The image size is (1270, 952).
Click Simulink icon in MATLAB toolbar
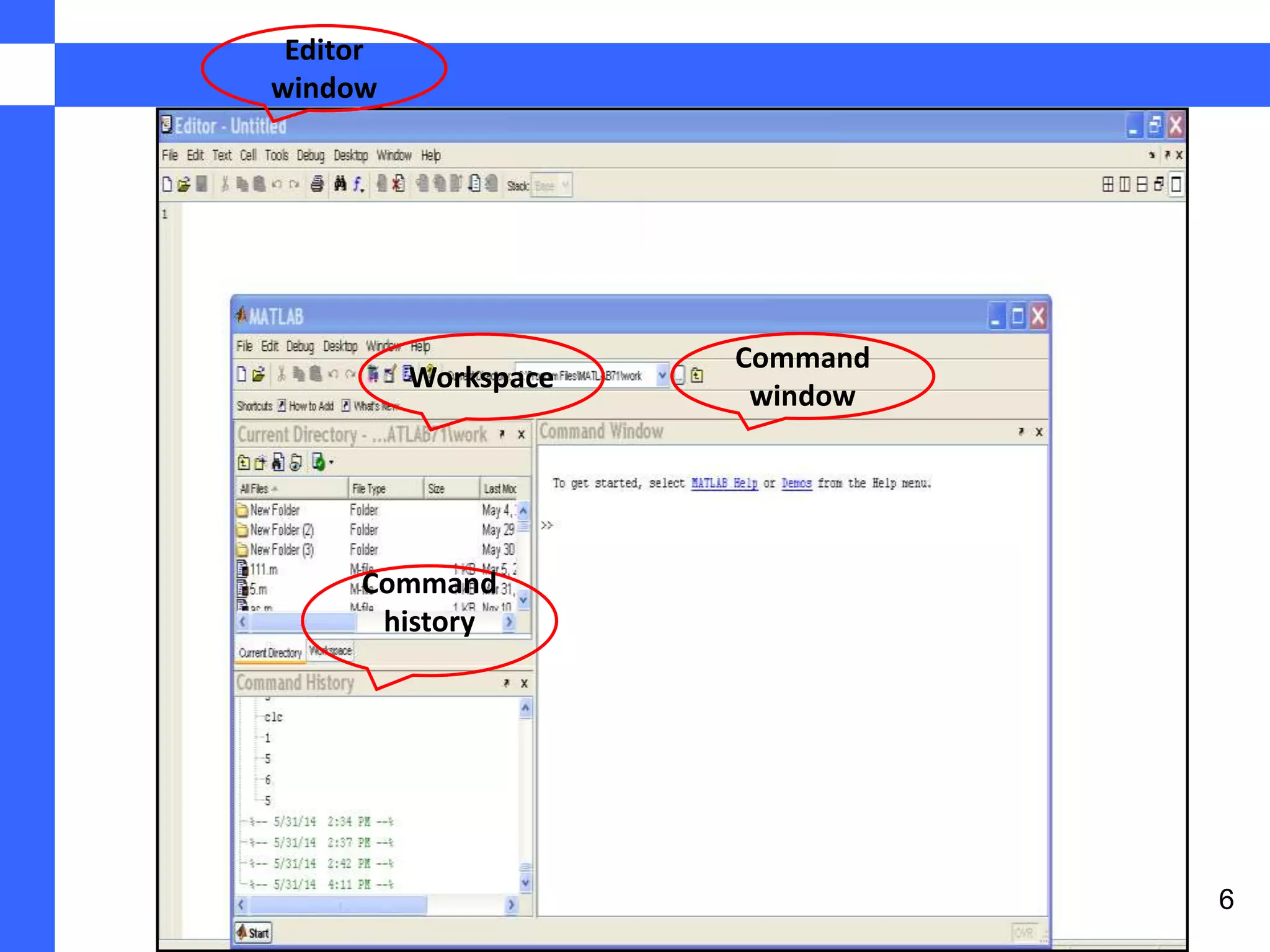[x=373, y=374]
